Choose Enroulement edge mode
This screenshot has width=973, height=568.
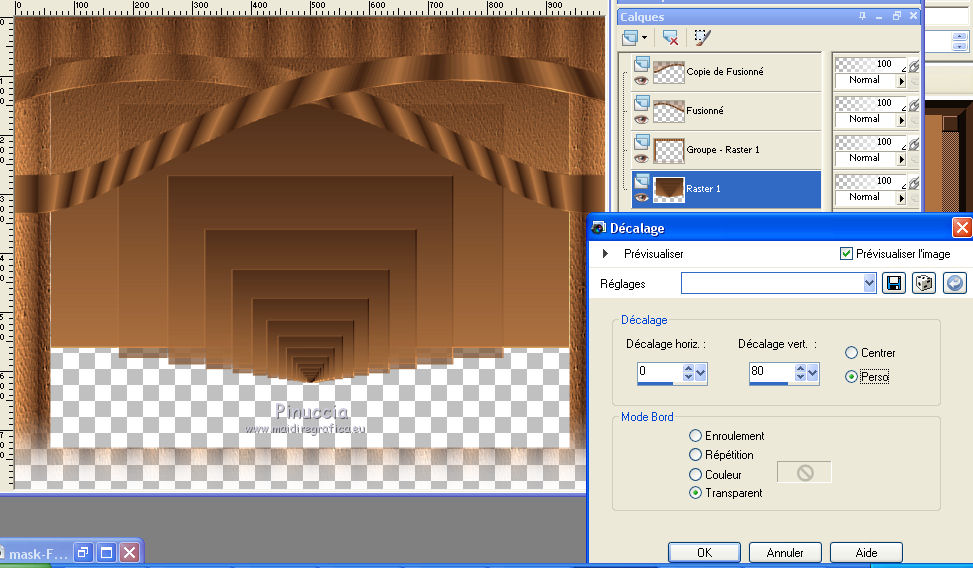click(696, 436)
